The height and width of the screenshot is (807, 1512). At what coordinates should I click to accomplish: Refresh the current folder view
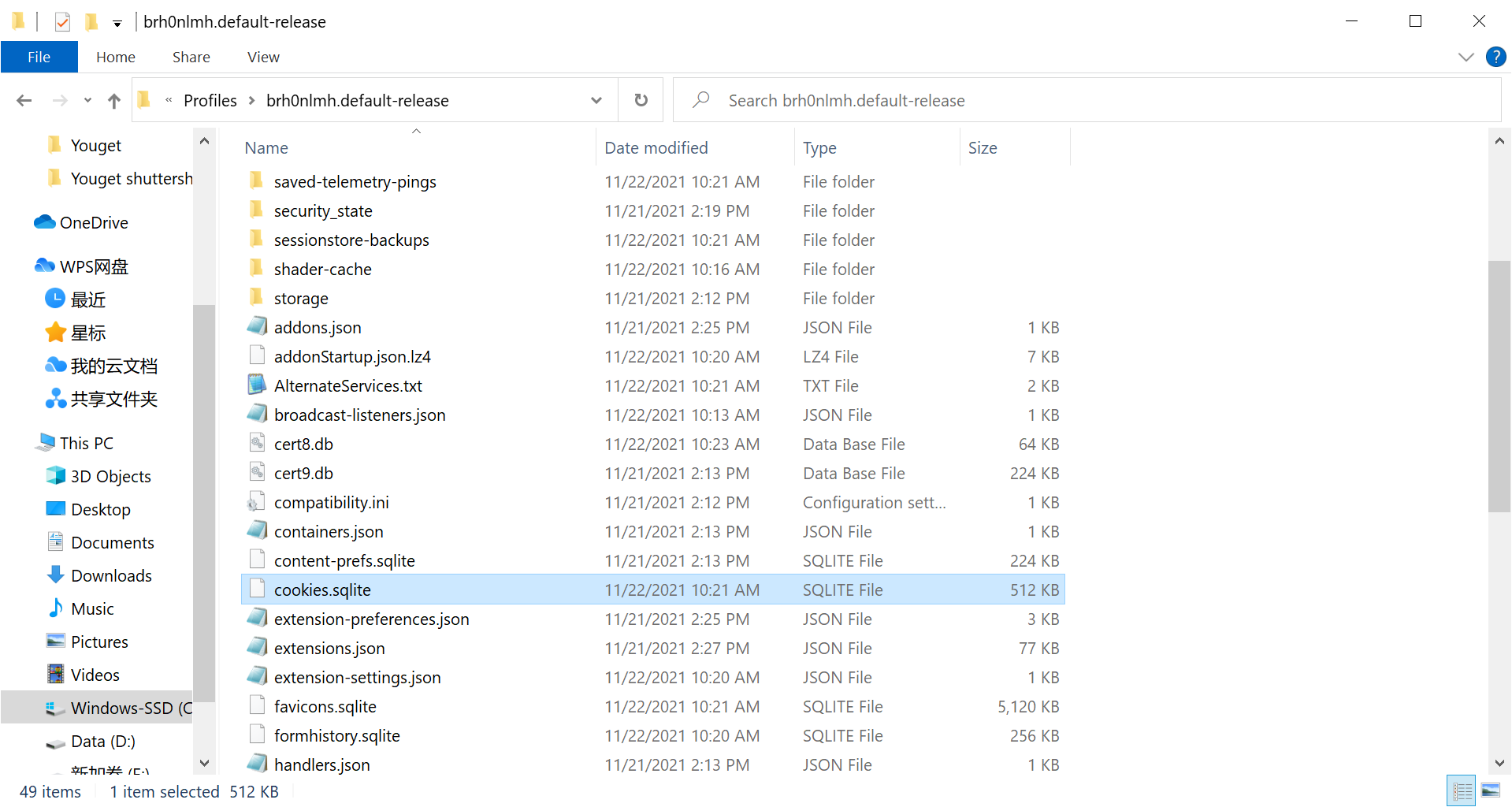pyautogui.click(x=641, y=100)
